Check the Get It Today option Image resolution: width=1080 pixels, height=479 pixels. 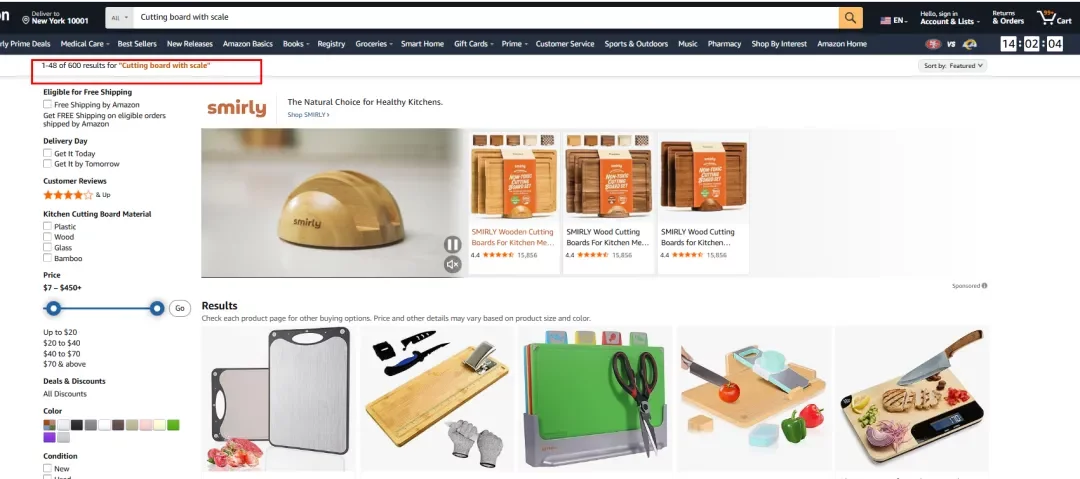tap(48, 153)
